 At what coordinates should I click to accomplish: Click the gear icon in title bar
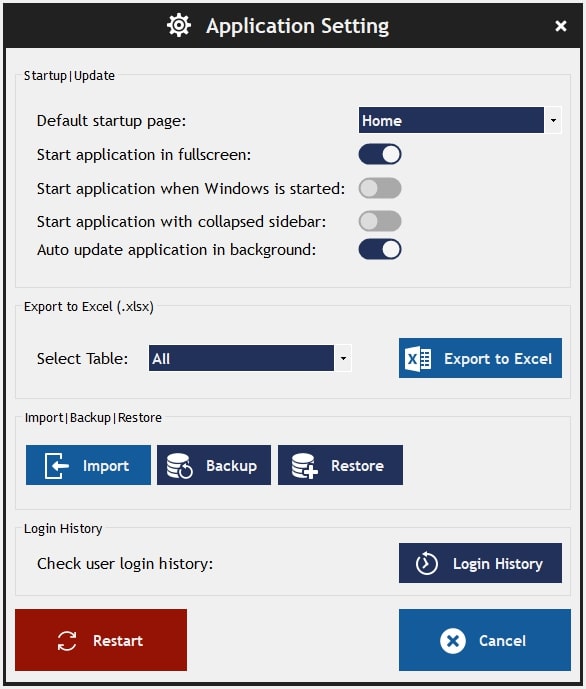(179, 25)
